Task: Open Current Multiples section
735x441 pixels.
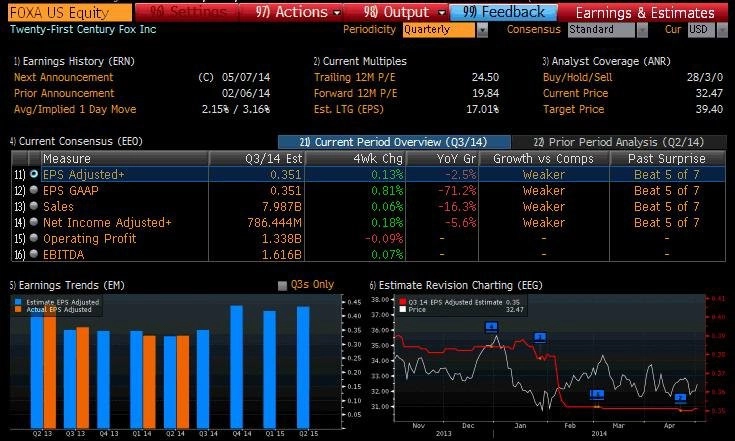Action: pos(360,61)
